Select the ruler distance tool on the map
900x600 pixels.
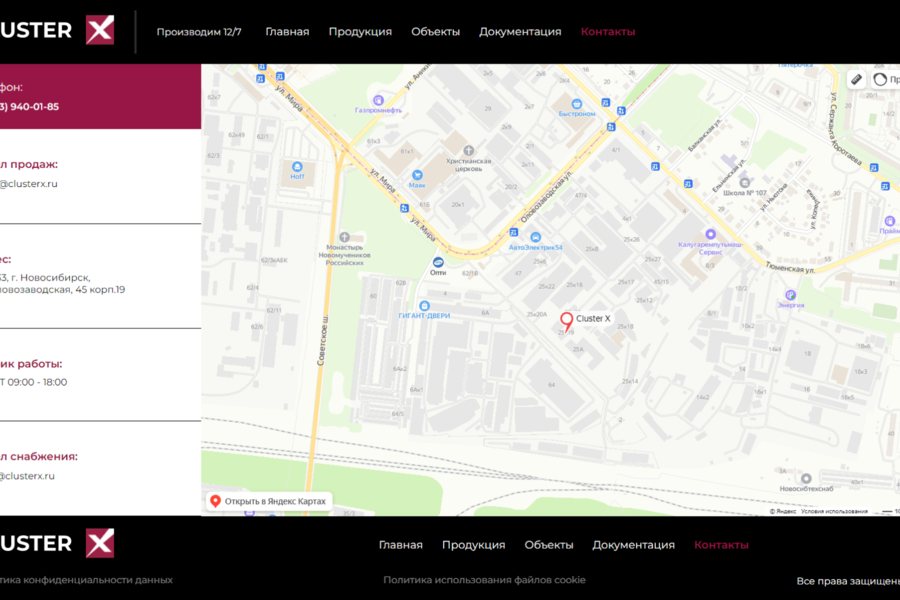[856, 79]
